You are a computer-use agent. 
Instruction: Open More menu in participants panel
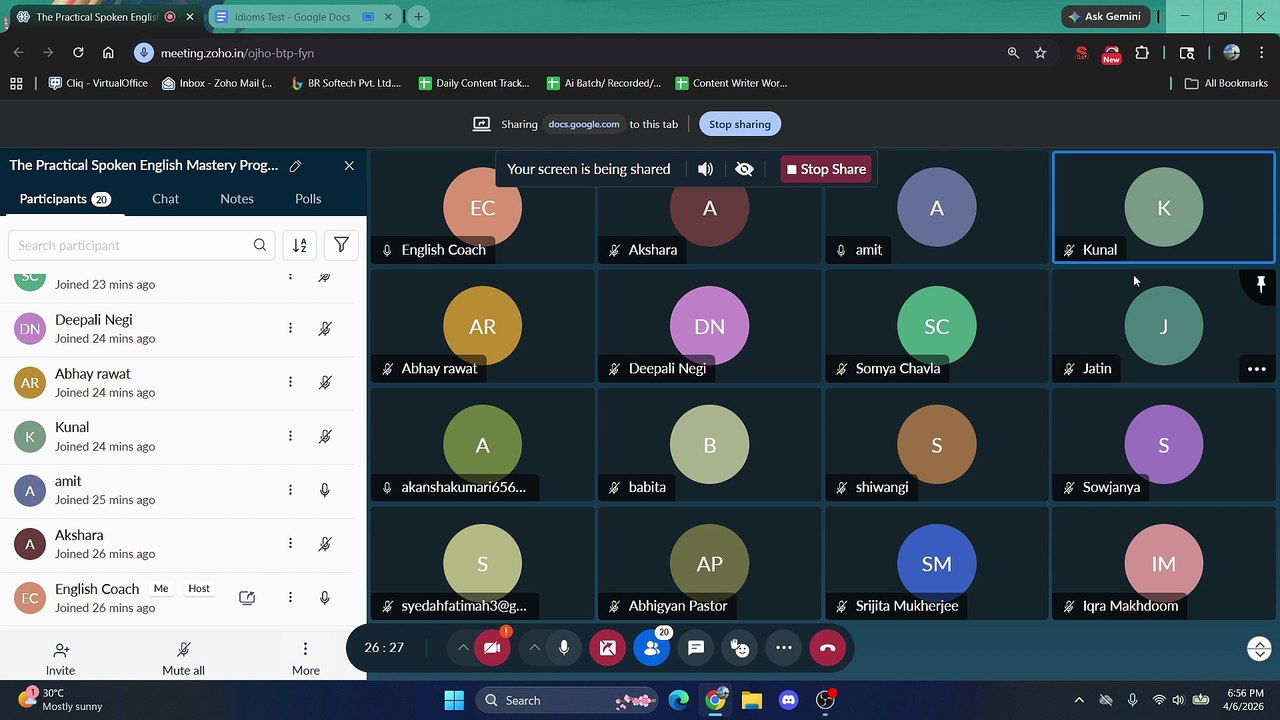point(306,660)
